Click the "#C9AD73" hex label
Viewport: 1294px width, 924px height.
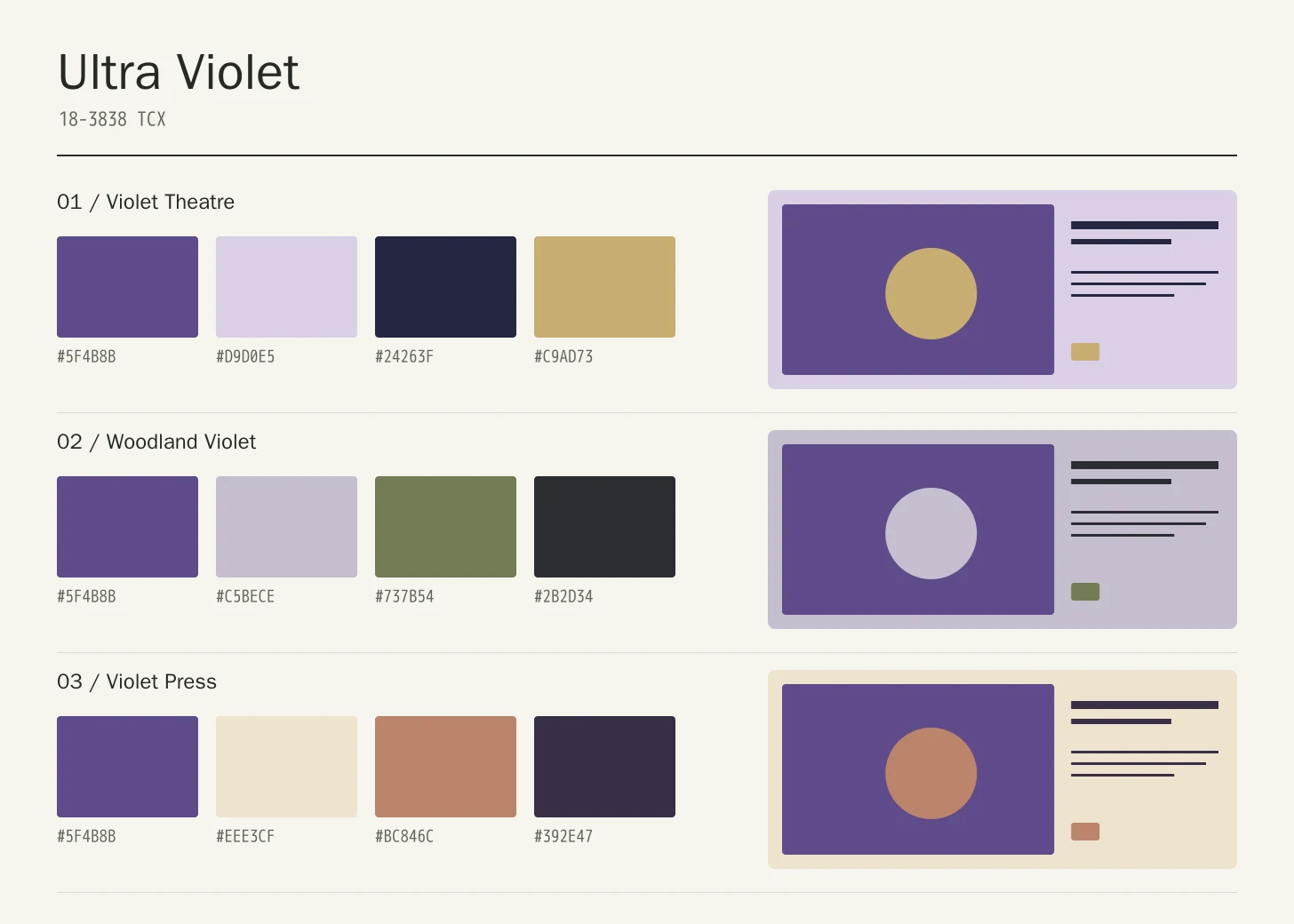tap(563, 356)
